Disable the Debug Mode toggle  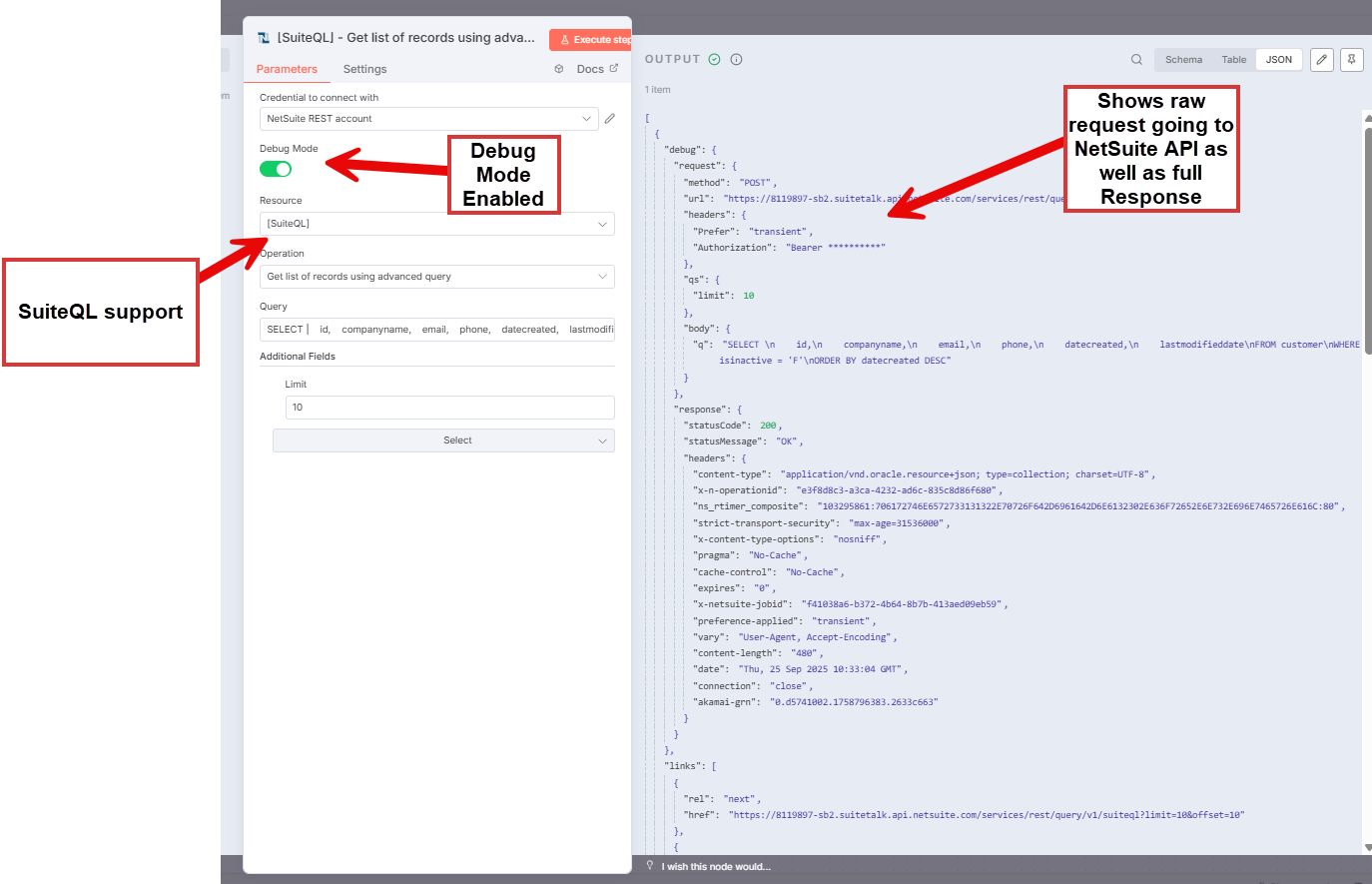pos(276,169)
